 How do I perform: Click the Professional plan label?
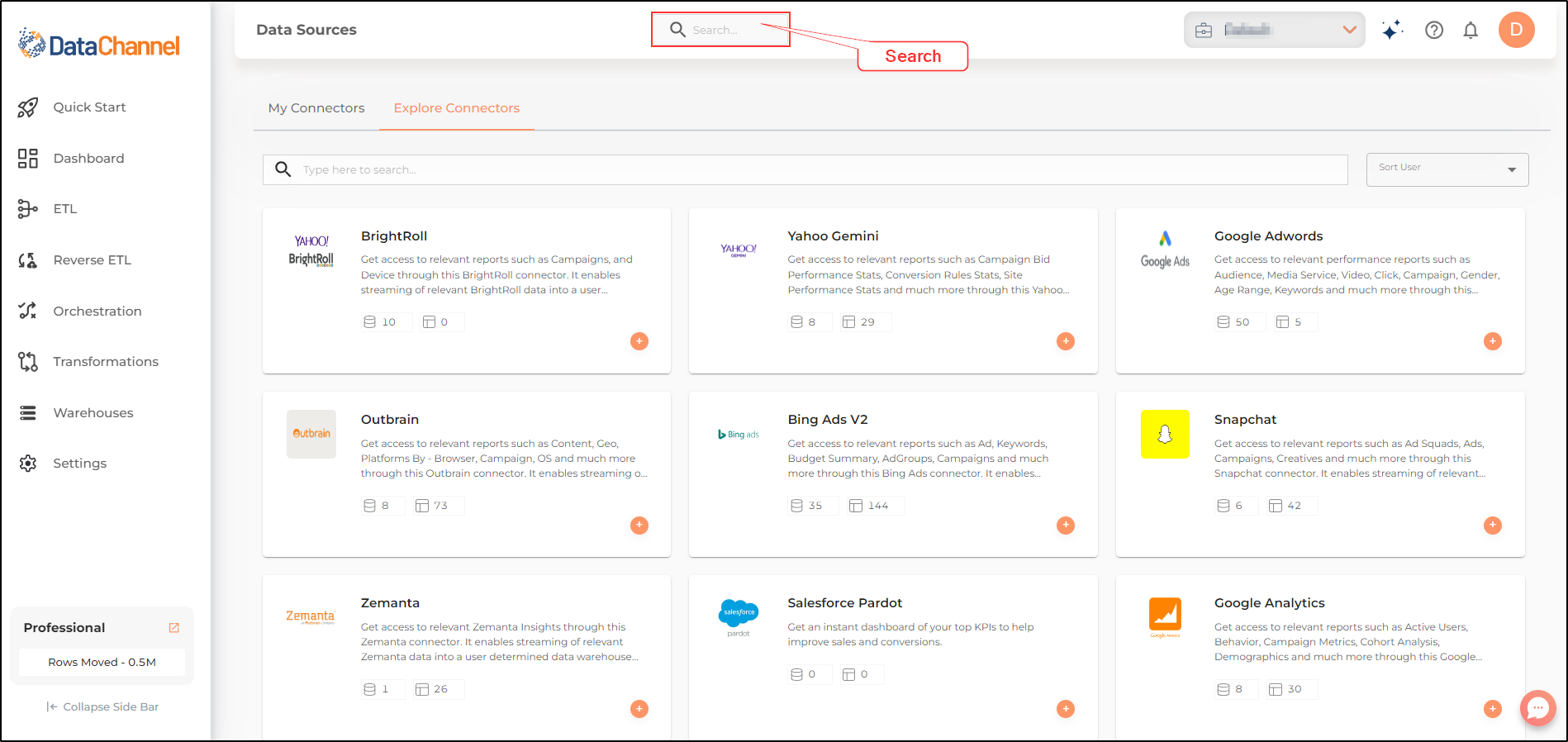coord(64,628)
